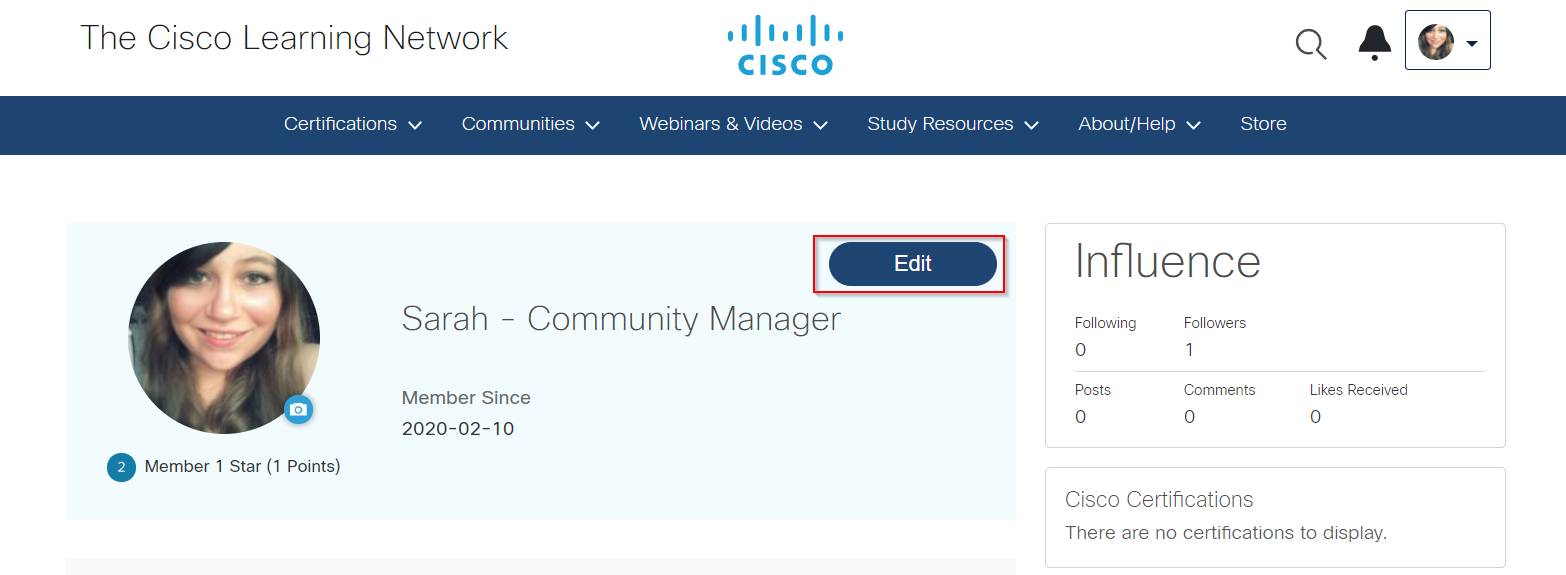Viewport: 1566px width, 575px height.
Task: Expand the Certifications dropdown menu
Action: click(x=352, y=125)
